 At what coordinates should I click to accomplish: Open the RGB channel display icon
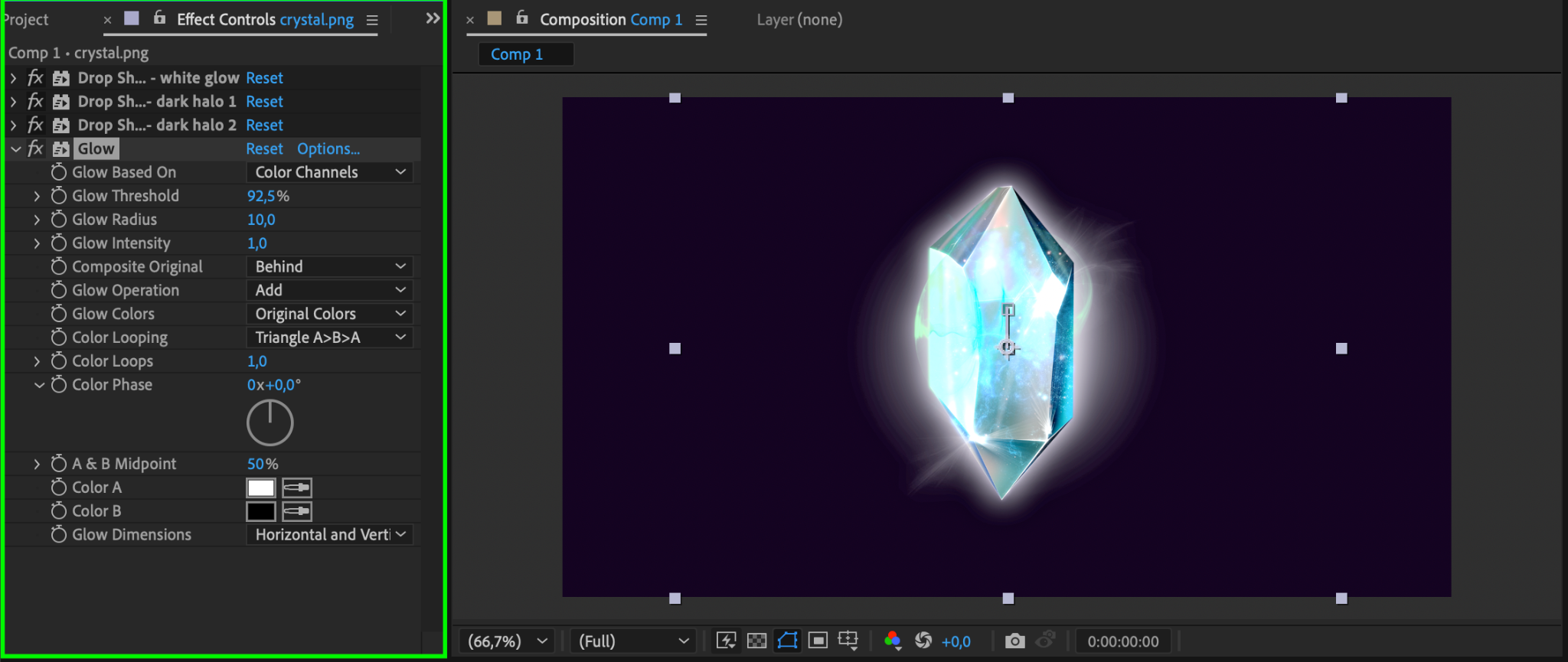(x=892, y=641)
